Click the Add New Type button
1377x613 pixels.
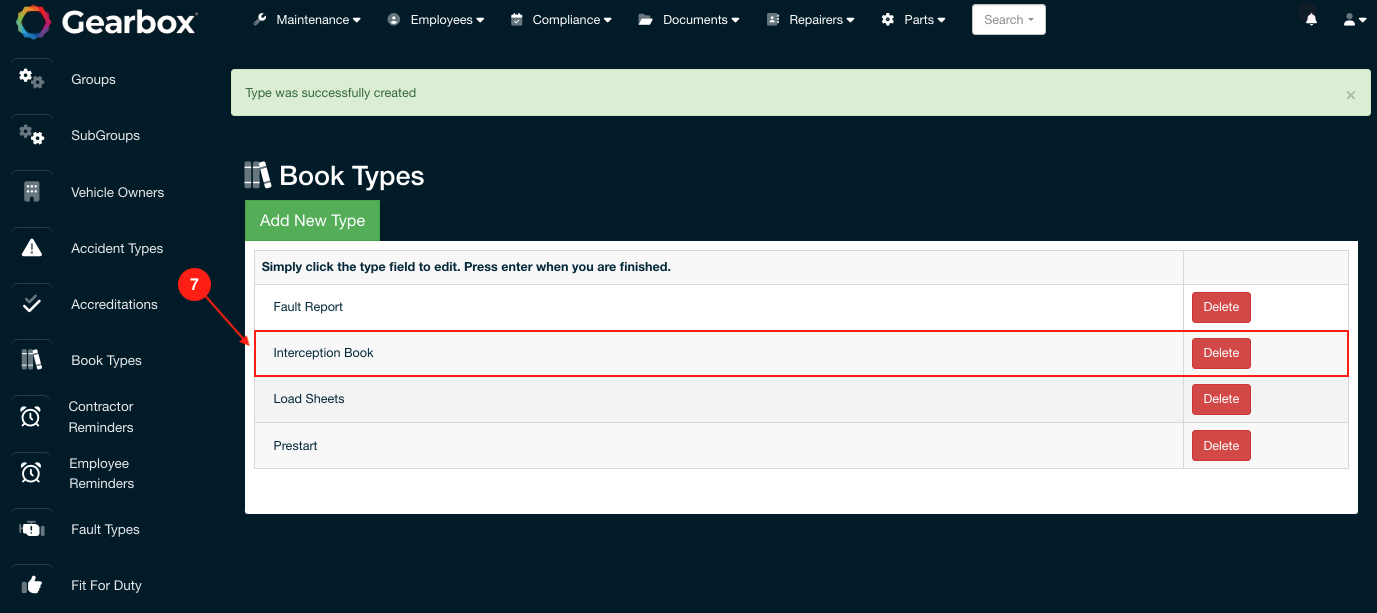click(x=312, y=221)
